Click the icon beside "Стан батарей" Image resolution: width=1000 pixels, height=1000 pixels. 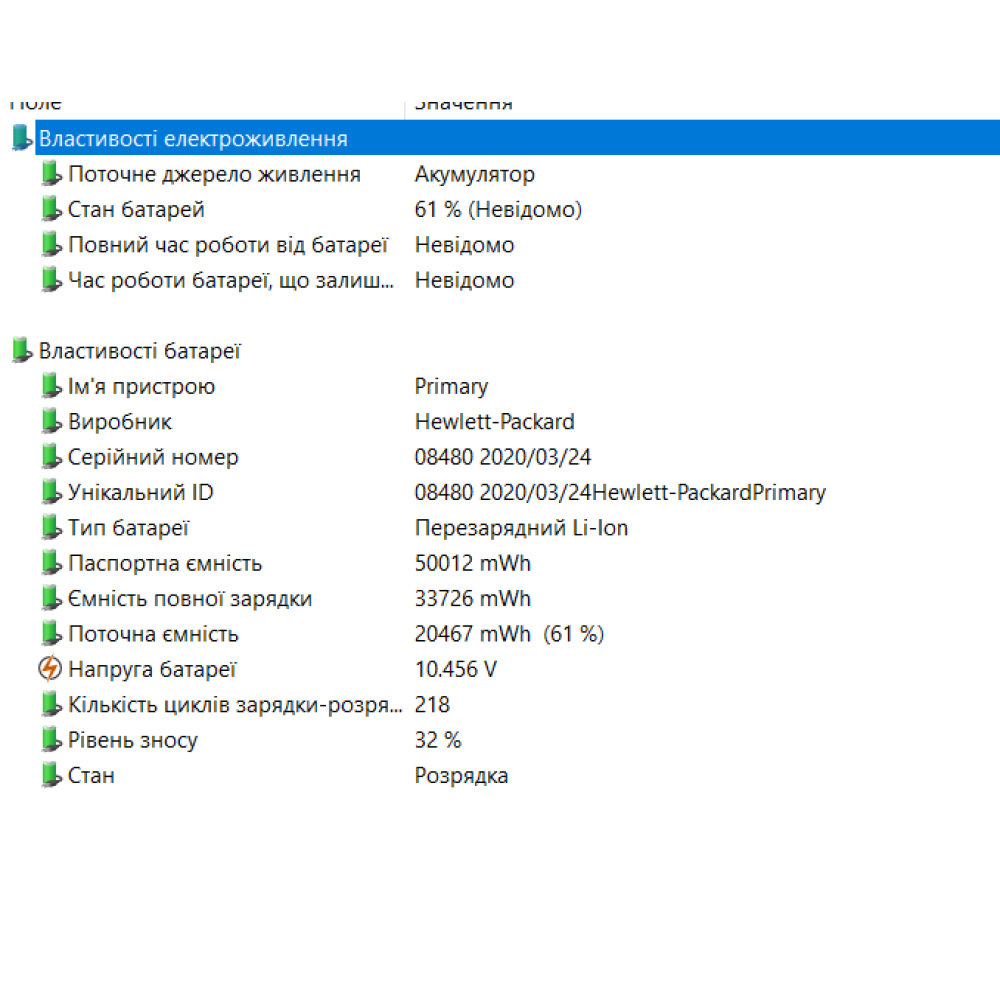[51, 210]
